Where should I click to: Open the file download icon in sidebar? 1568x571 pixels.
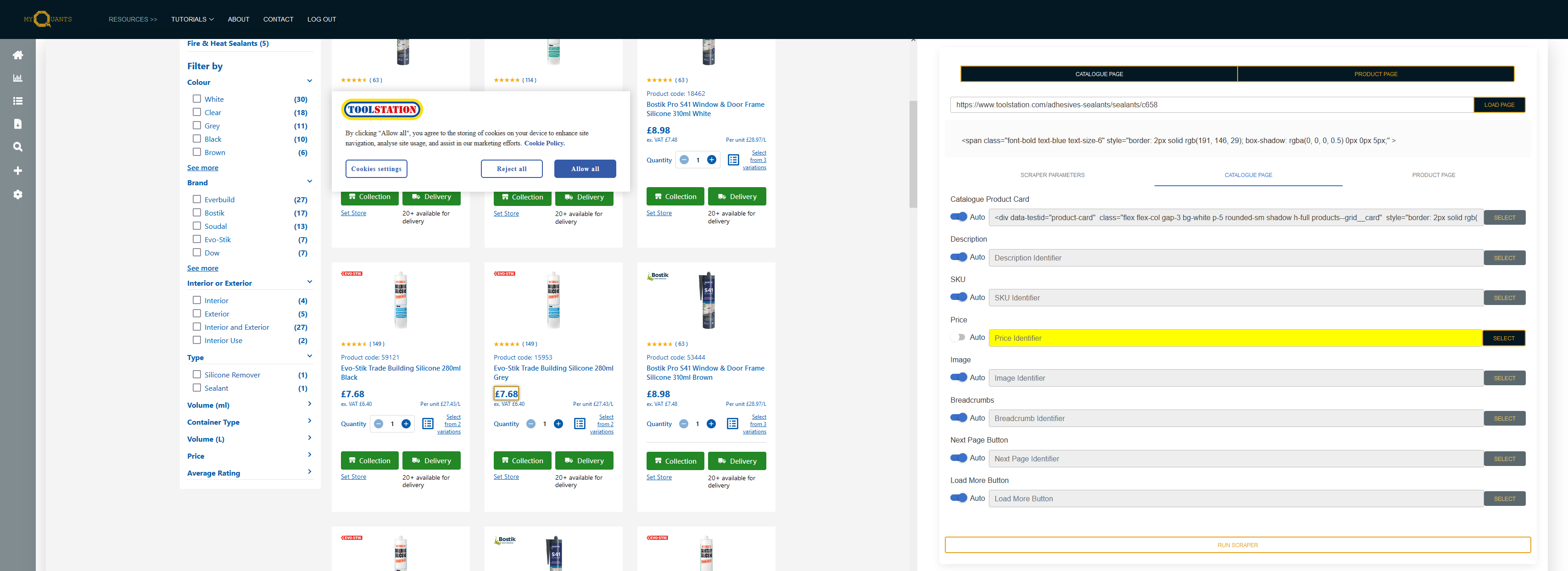tap(17, 124)
